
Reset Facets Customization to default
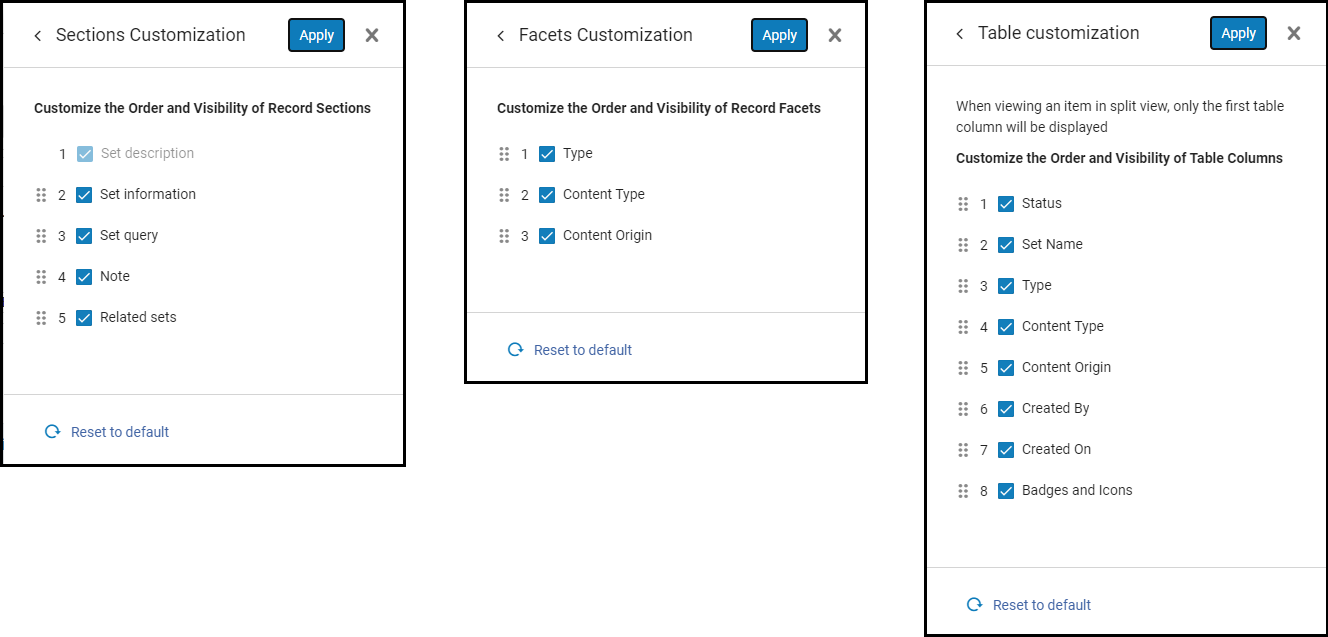point(570,350)
